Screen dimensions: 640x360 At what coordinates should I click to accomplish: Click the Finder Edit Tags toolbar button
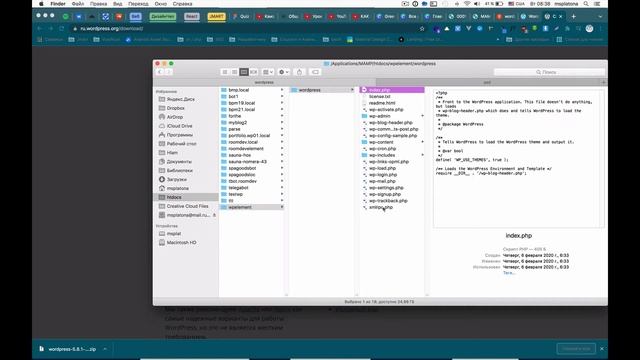click(x=315, y=72)
